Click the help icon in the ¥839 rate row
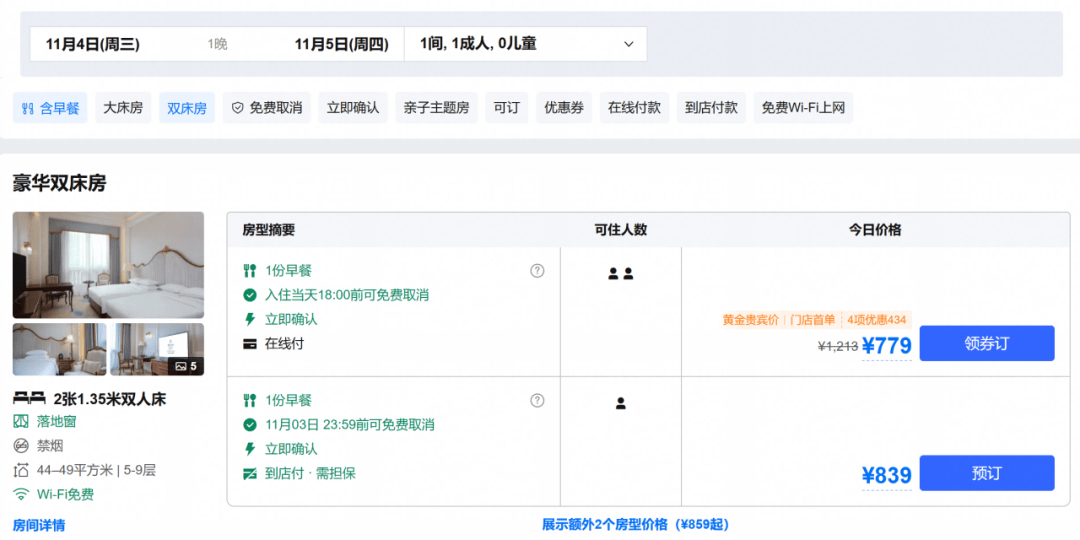 tap(537, 400)
